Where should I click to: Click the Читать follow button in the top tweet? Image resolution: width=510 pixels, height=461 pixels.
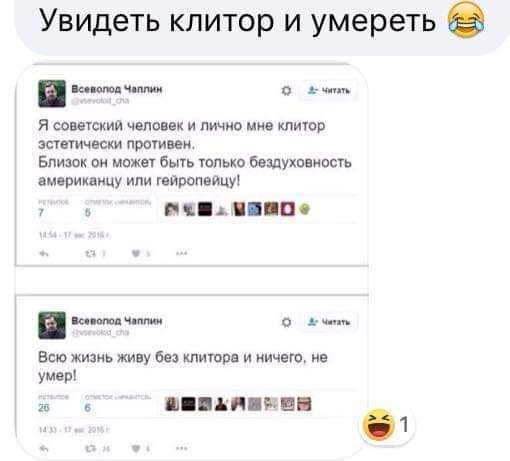pos(329,90)
